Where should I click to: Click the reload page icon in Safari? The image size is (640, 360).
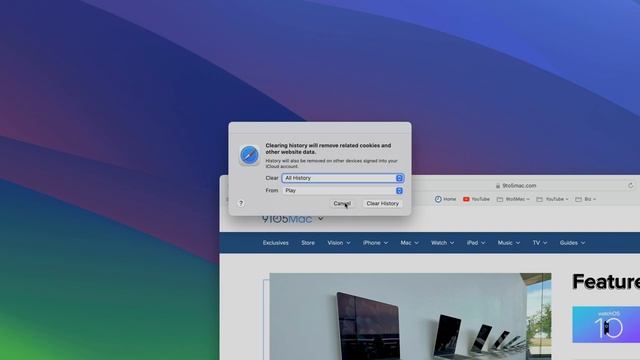pos(631,185)
